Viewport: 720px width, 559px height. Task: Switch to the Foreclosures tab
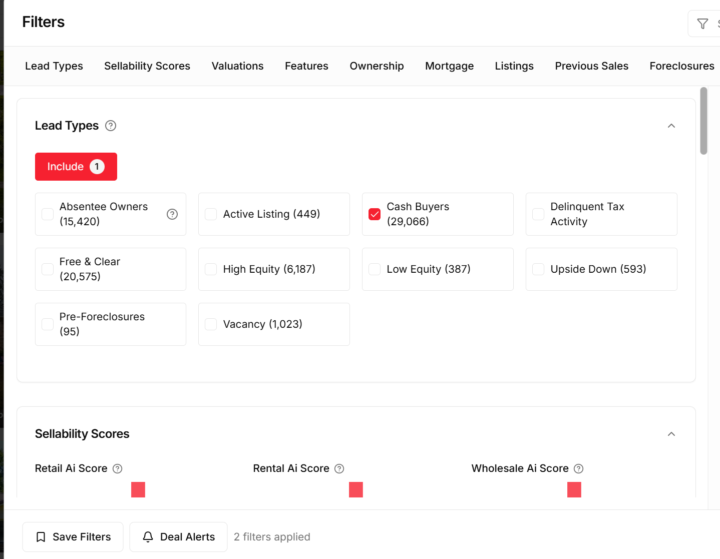click(x=681, y=66)
